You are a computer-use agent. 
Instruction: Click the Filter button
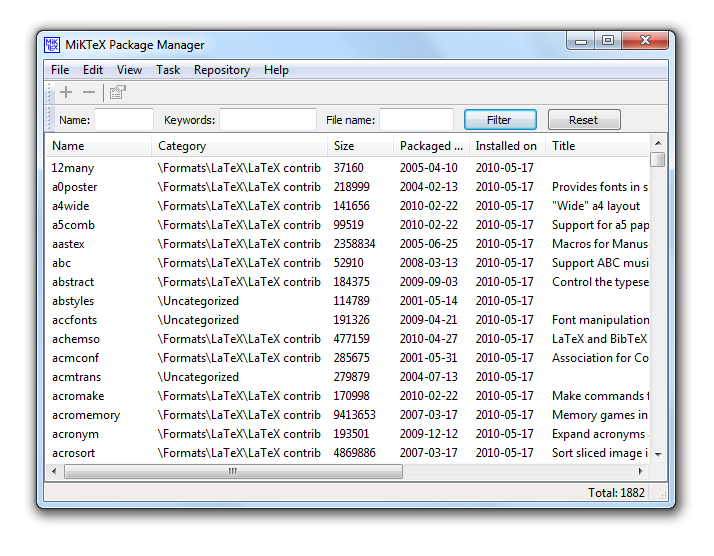click(500, 120)
